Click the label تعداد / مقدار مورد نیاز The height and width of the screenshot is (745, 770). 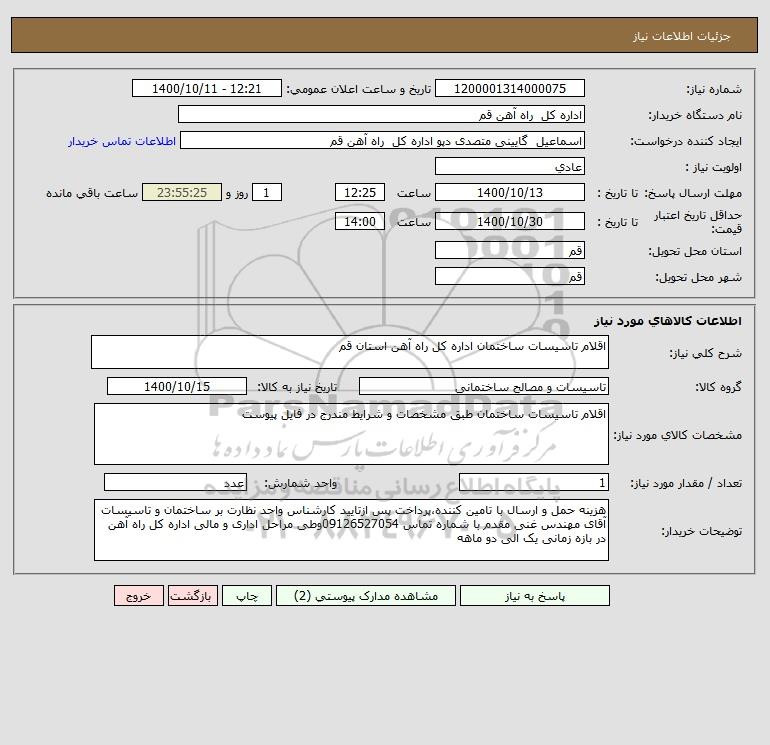(686, 484)
